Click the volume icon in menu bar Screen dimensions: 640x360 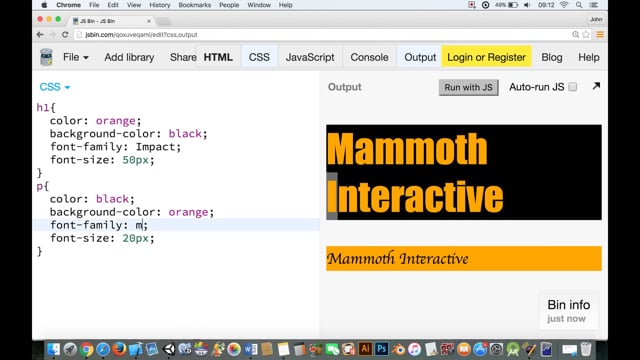(527, 5)
